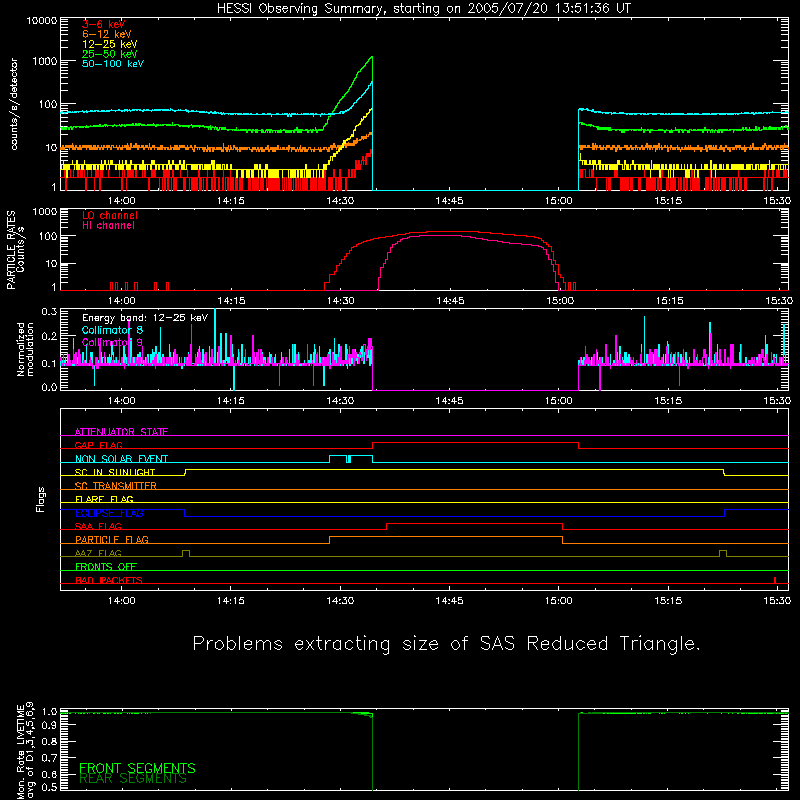Click the 'GAP FLAG' label
The image size is (800, 800).
click(x=98, y=445)
